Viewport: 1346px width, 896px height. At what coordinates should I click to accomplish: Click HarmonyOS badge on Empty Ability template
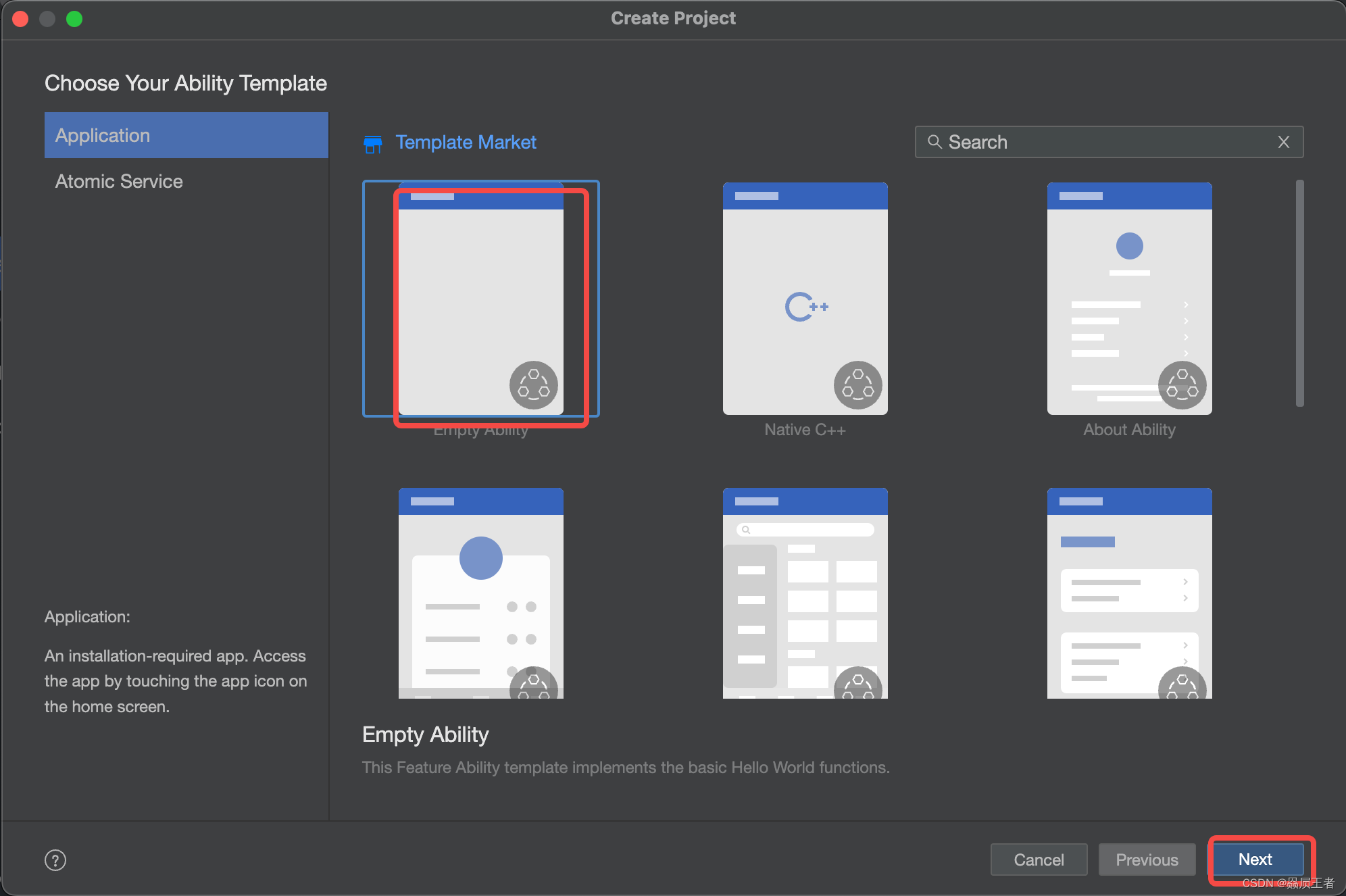[533, 385]
